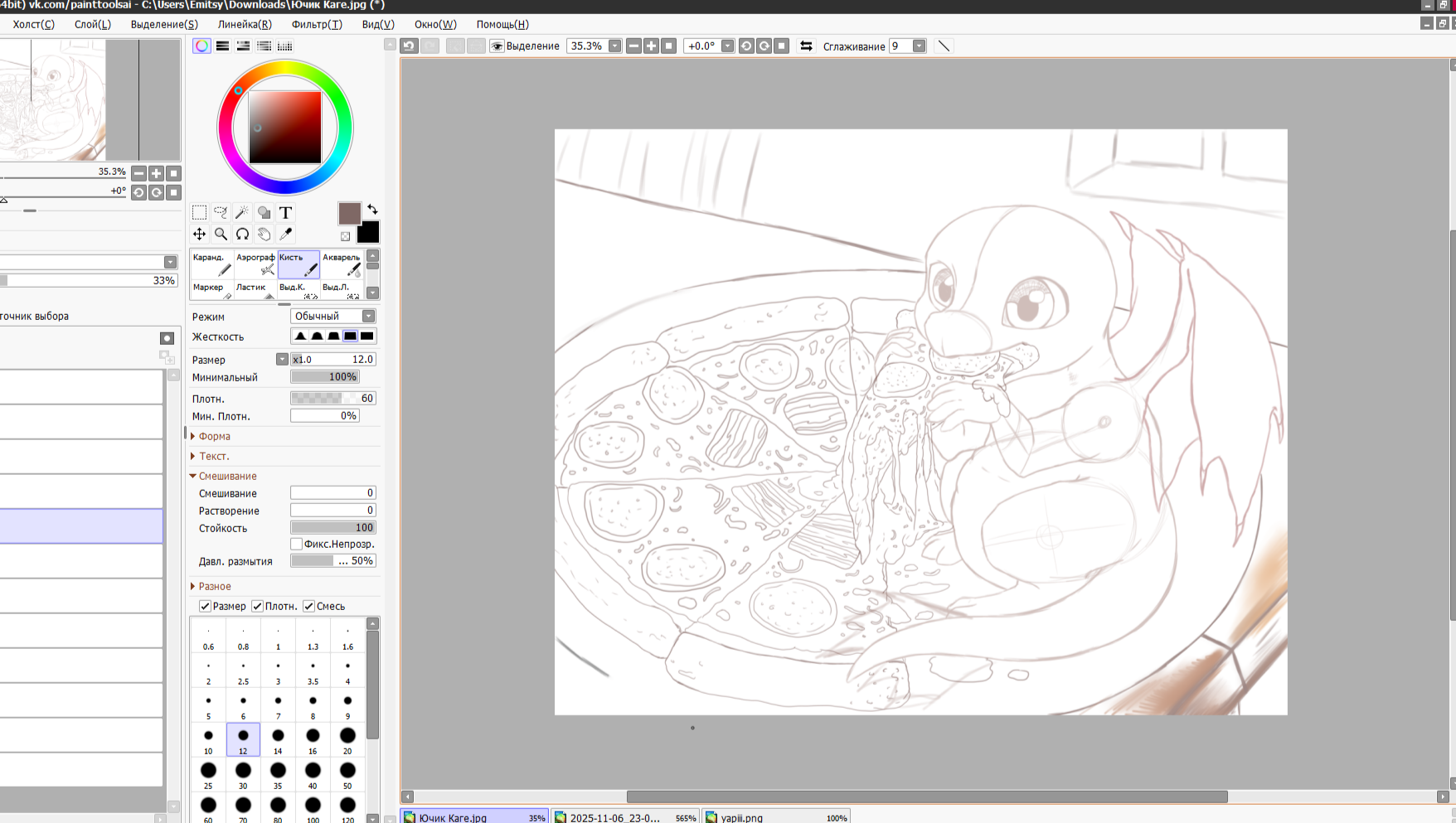Viewport: 1456px width, 823px height.
Task: Choose the Ластик eraser tool
Action: pyautogui.click(x=255, y=289)
